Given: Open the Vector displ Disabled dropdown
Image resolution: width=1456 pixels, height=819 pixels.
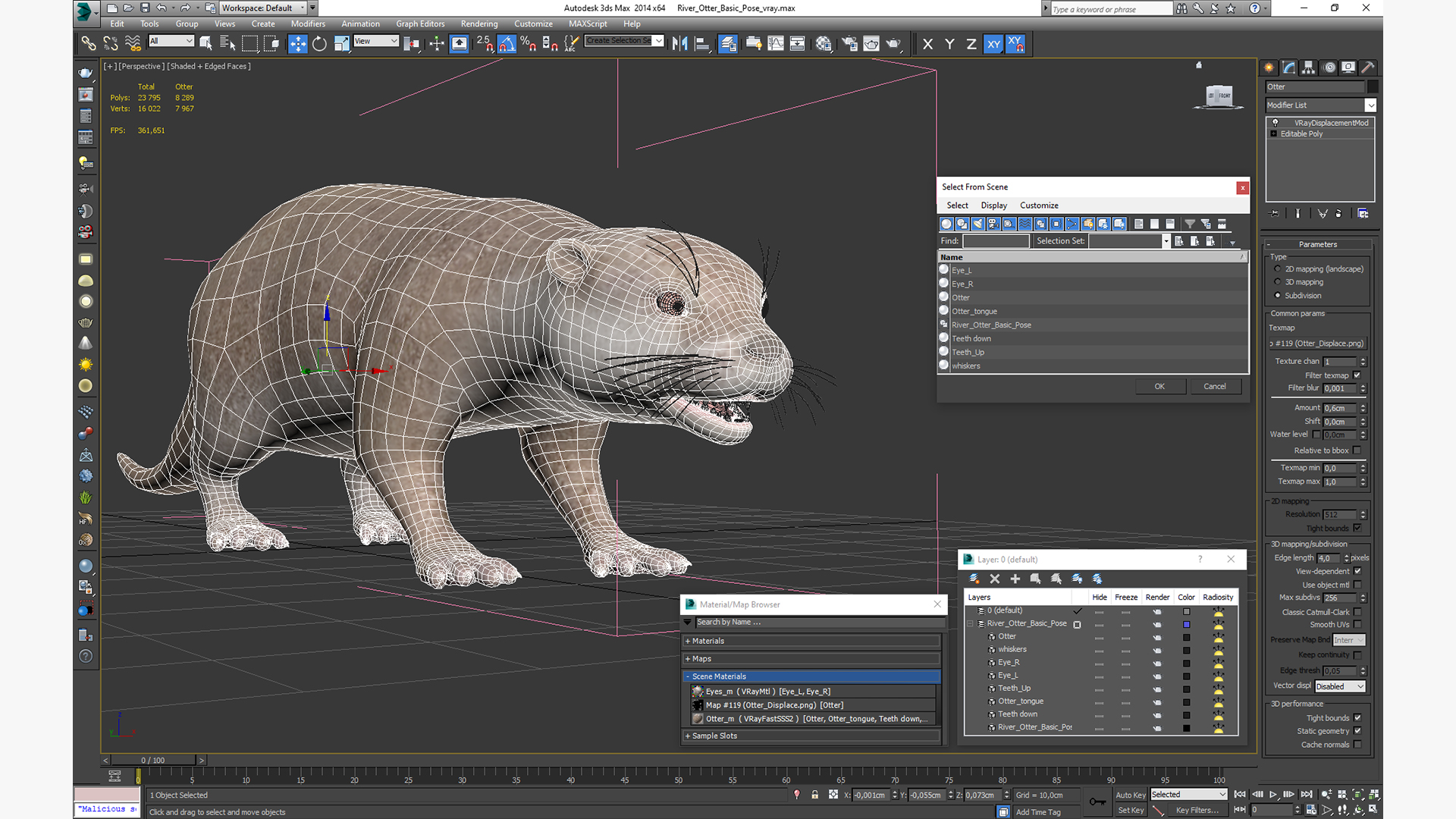Looking at the screenshot, I should (x=1340, y=686).
